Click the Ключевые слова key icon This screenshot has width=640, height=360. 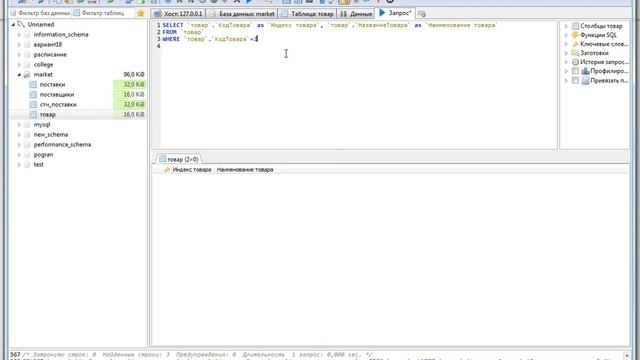575,44
